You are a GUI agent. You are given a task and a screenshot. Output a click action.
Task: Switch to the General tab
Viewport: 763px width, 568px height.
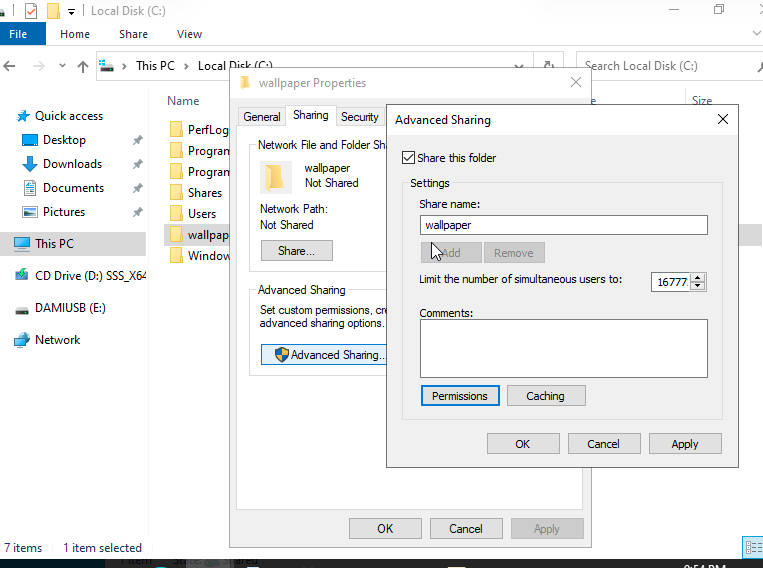point(262,117)
